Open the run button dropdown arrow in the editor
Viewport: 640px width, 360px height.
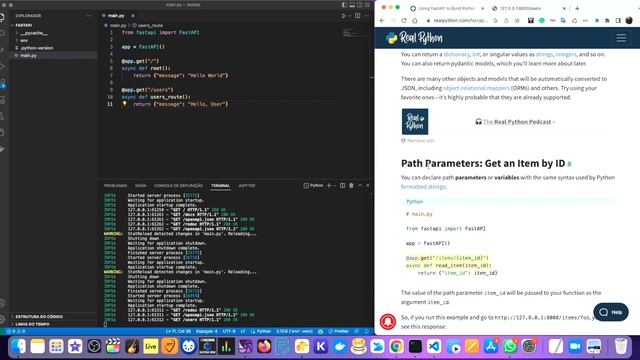pos(349,16)
